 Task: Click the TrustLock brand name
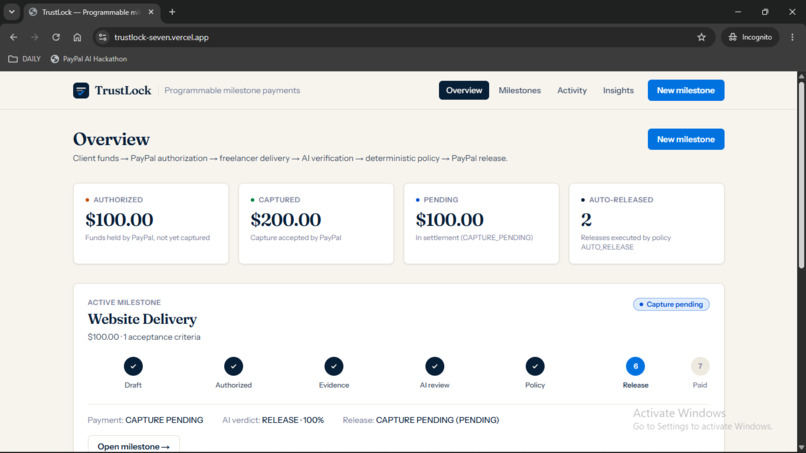tap(123, 90)
